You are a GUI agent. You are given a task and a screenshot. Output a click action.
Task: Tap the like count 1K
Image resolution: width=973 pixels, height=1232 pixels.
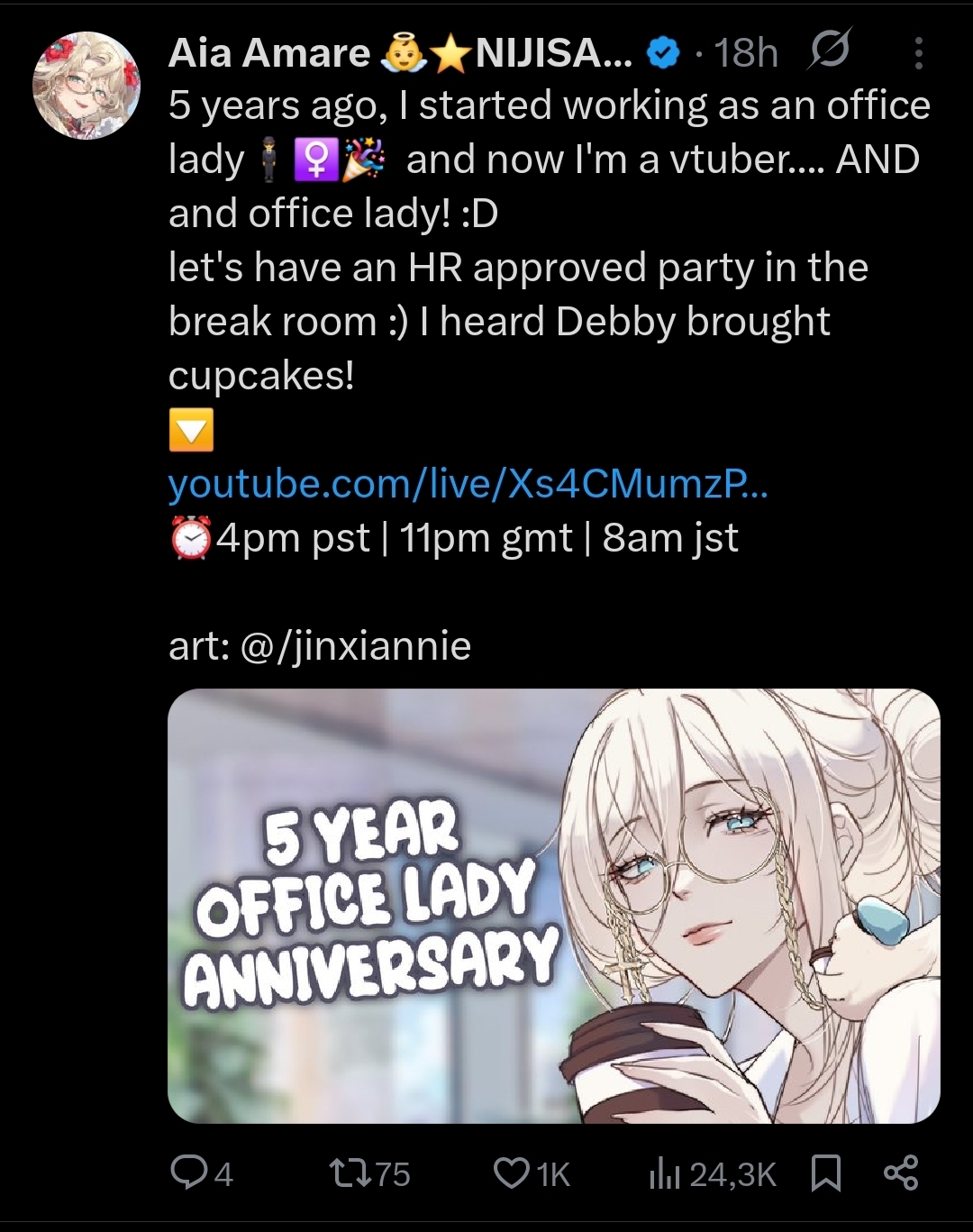[553, 1173]
